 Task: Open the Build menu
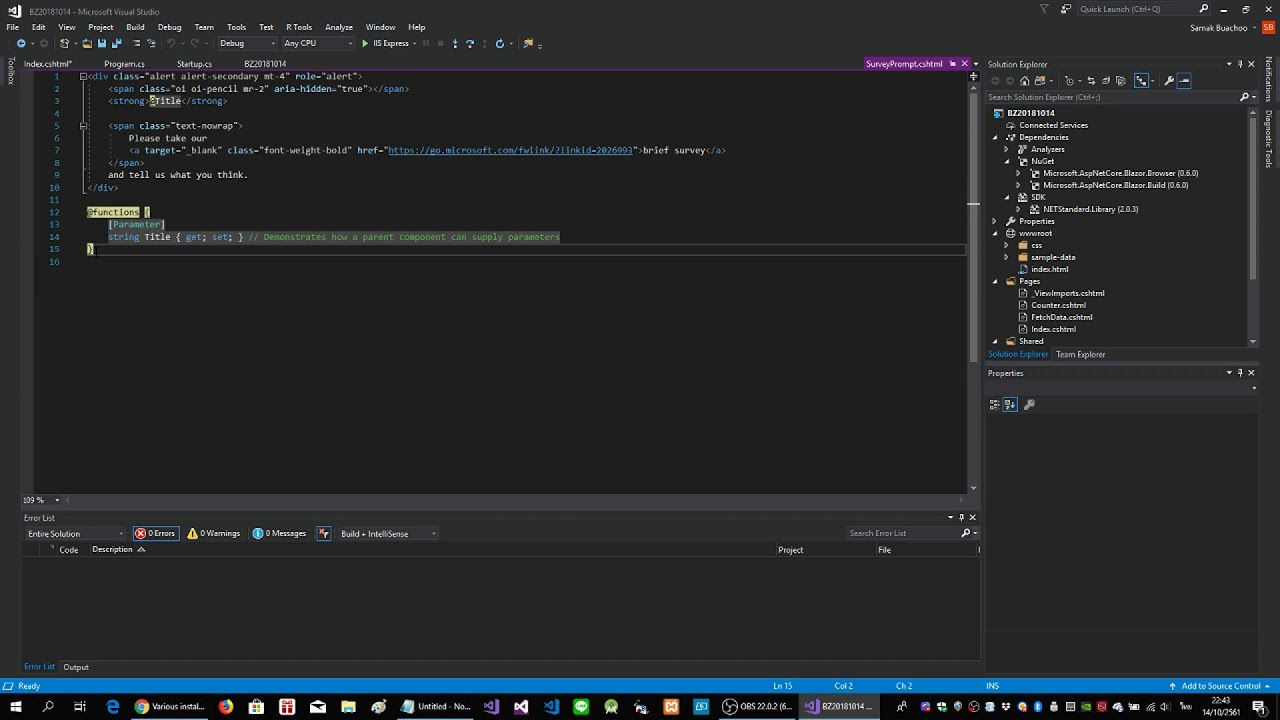pos(135,27)
